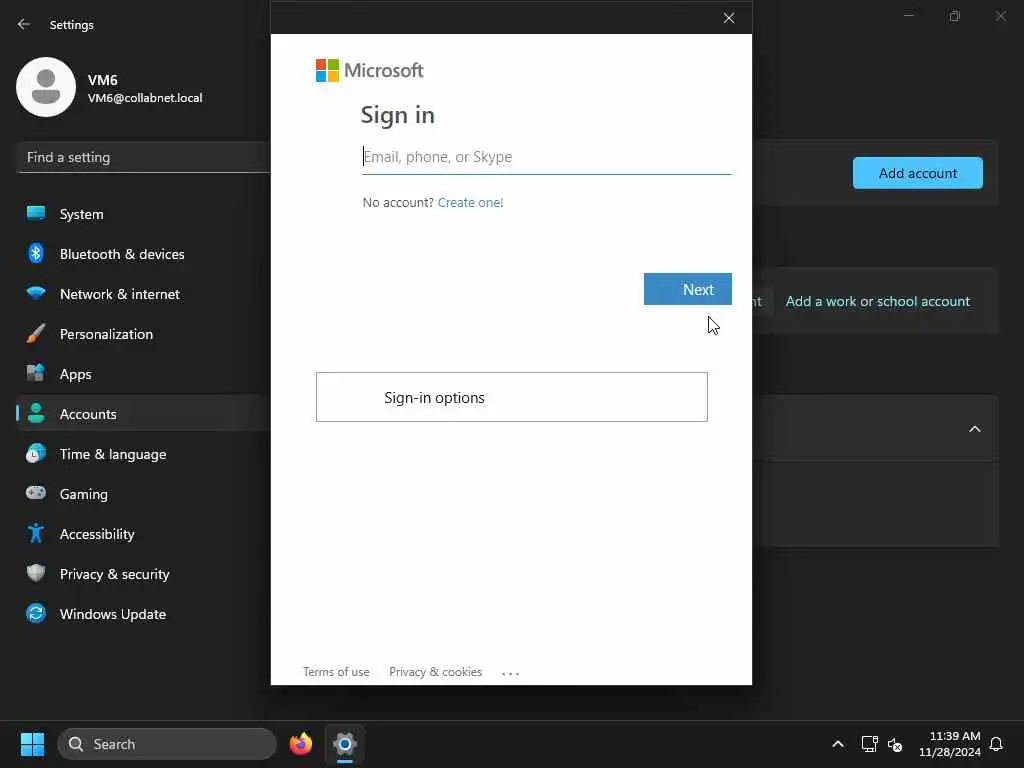Open System in the sidebar
Screen dimensions: 1024x768
(x=144, y=214)
